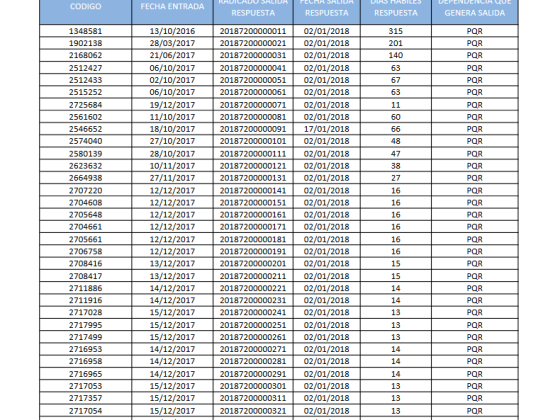Select the entry date 27/11/2017
560x420 pixels.
[x=172, y=178]
